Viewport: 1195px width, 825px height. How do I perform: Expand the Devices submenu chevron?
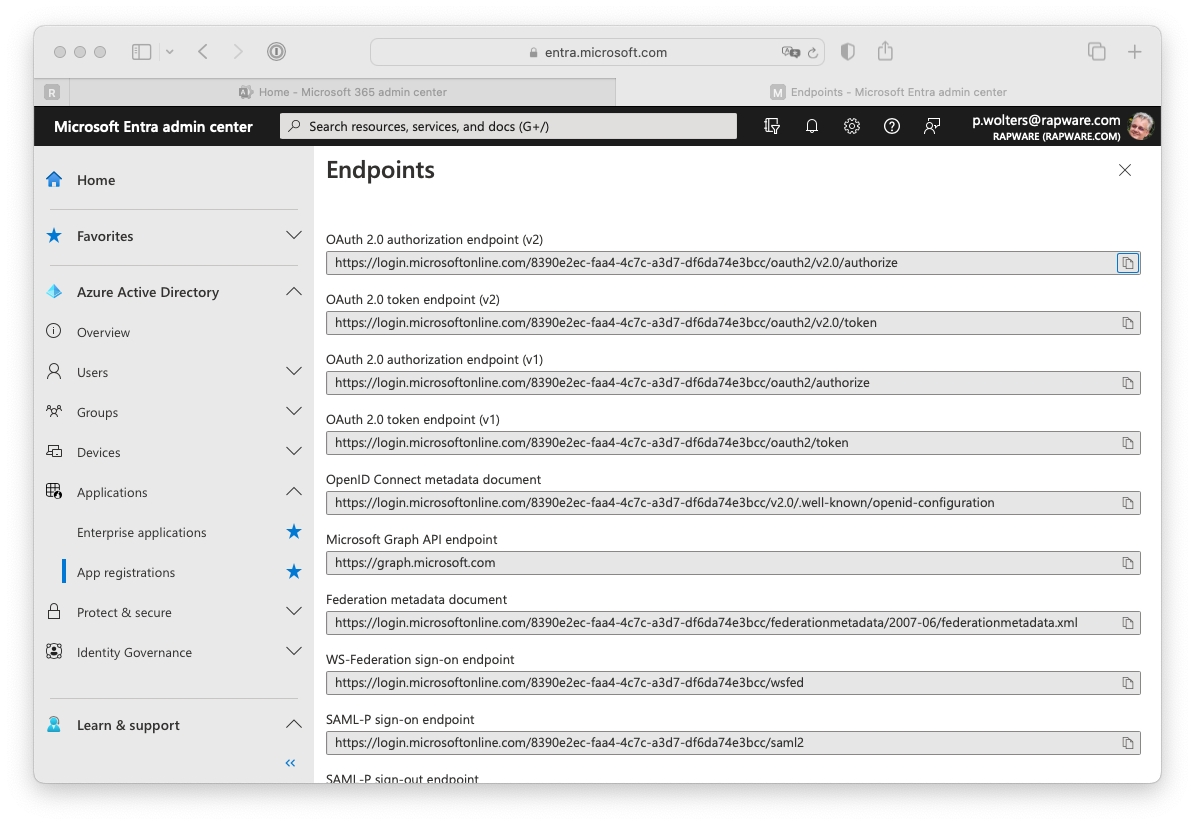click(x=293, y=452)
